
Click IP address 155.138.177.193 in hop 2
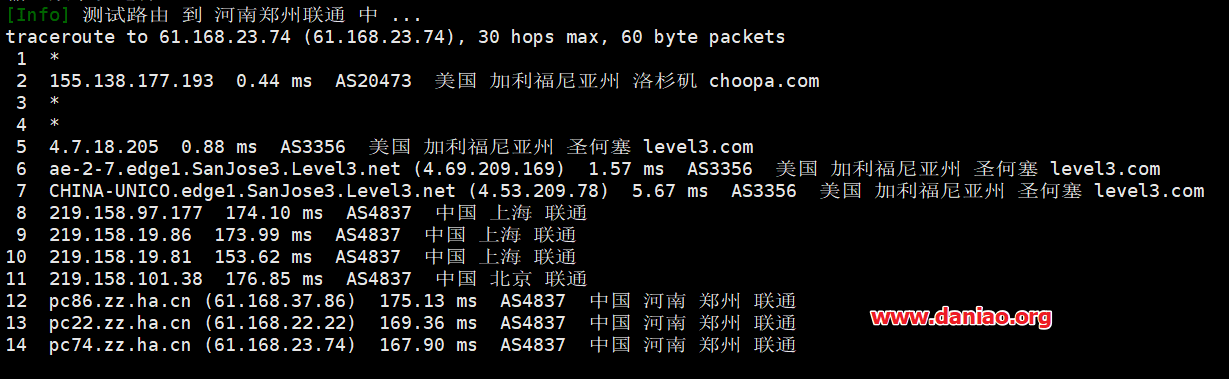click(131, 81)
